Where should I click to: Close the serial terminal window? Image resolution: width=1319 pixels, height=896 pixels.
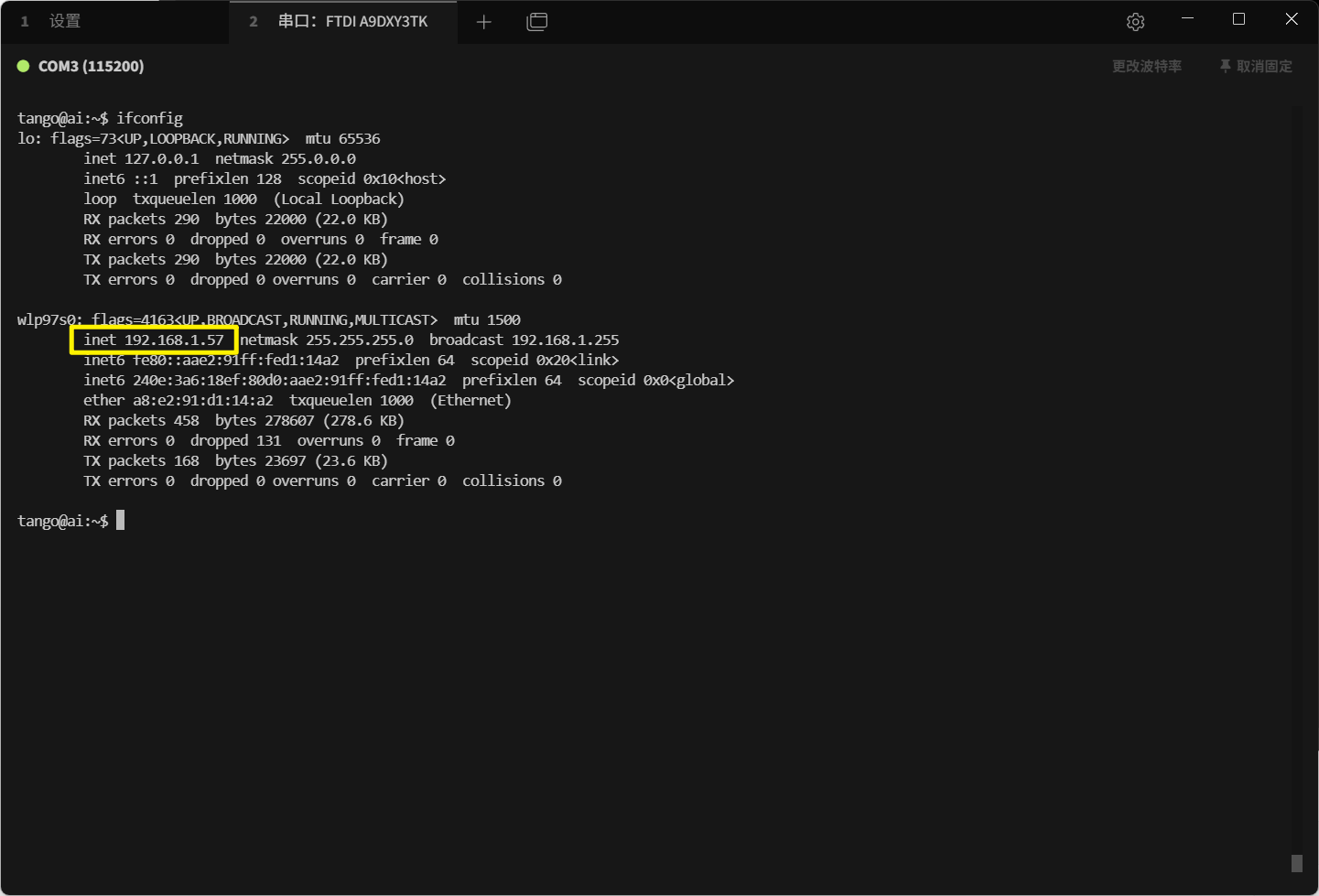tap(1291, 19)
